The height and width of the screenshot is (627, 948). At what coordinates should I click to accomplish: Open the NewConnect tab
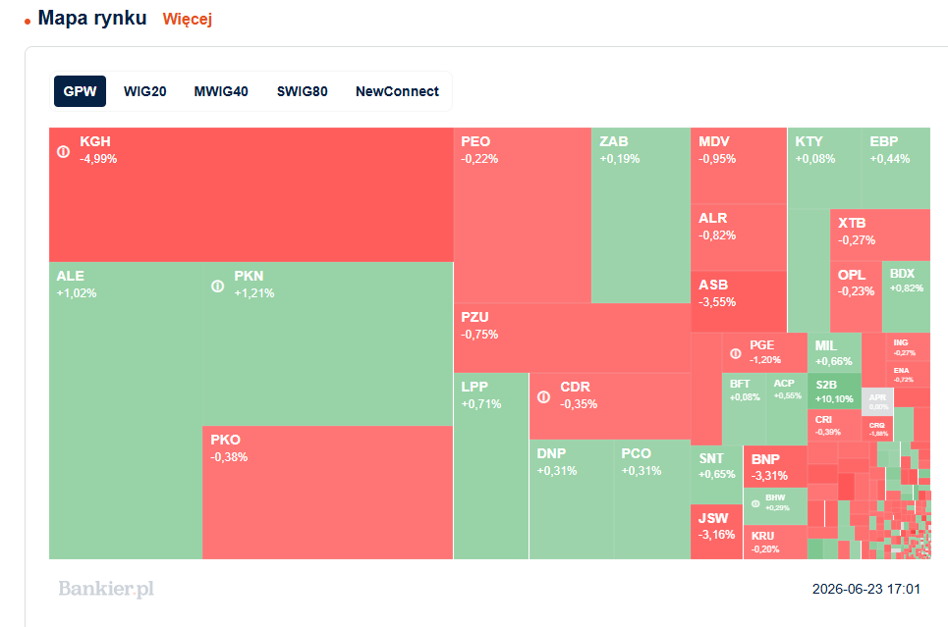click(397, 91)
